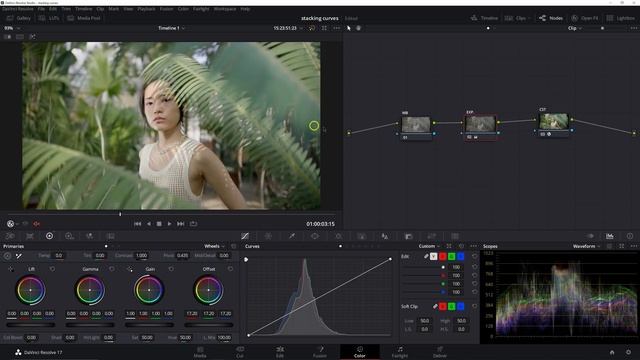Open the 3D palette icon

tap(455, 236)
